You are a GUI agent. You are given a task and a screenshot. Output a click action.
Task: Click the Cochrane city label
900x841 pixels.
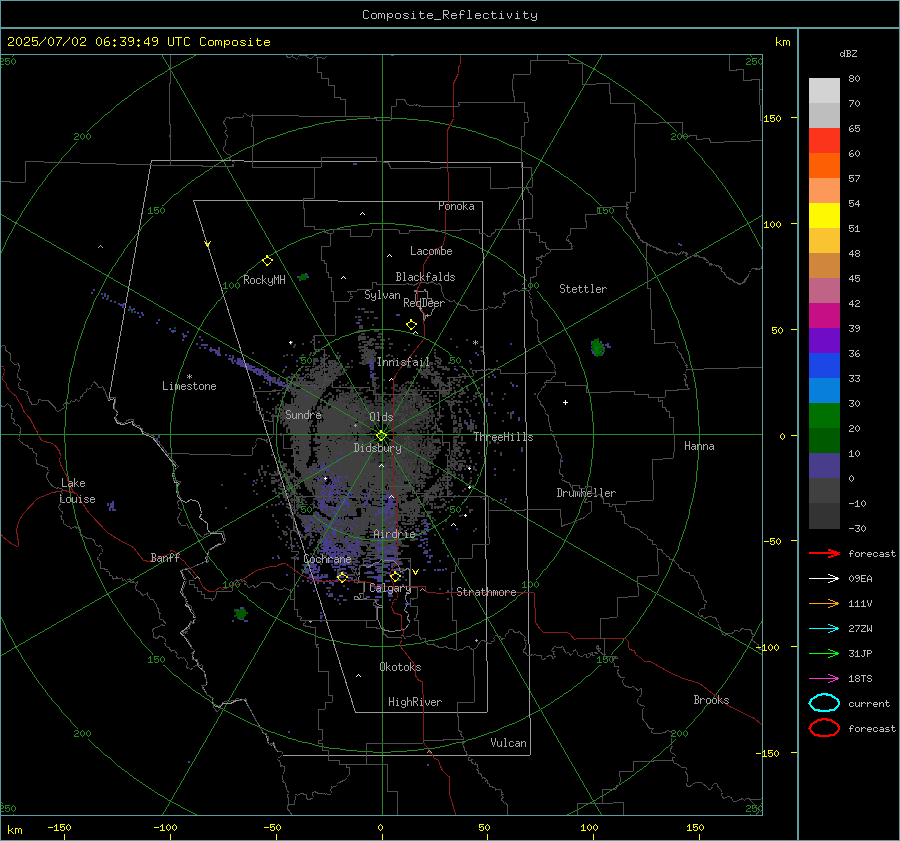pos(327,559)
